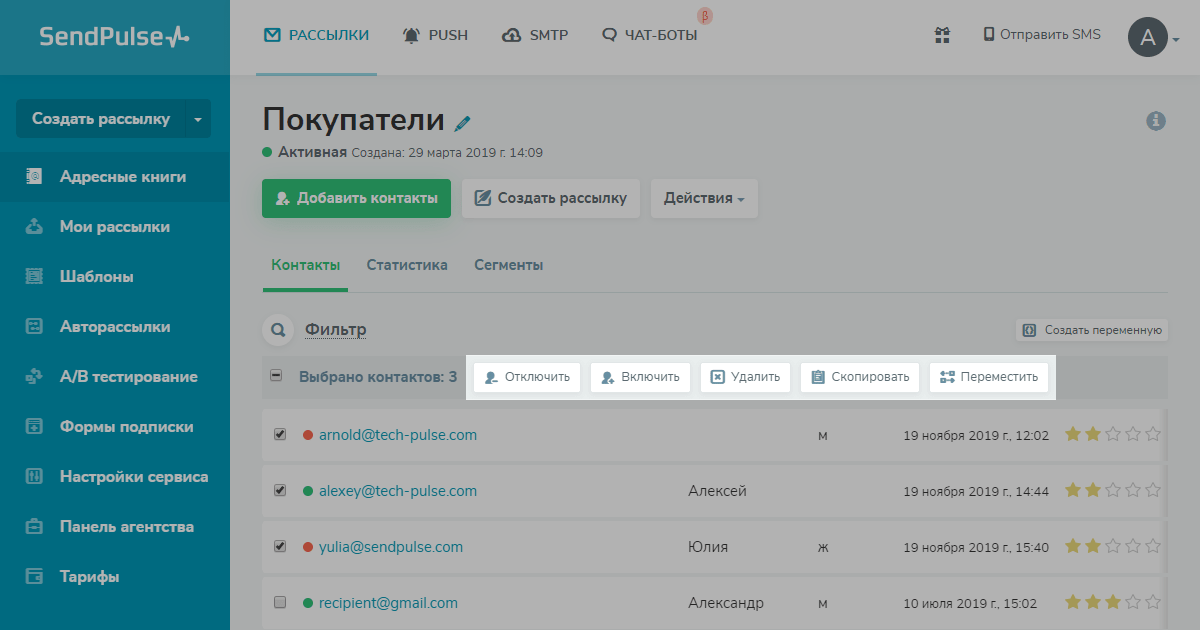Open the SMTP menu item
1200x630 pixels.
tap(535, 35)
